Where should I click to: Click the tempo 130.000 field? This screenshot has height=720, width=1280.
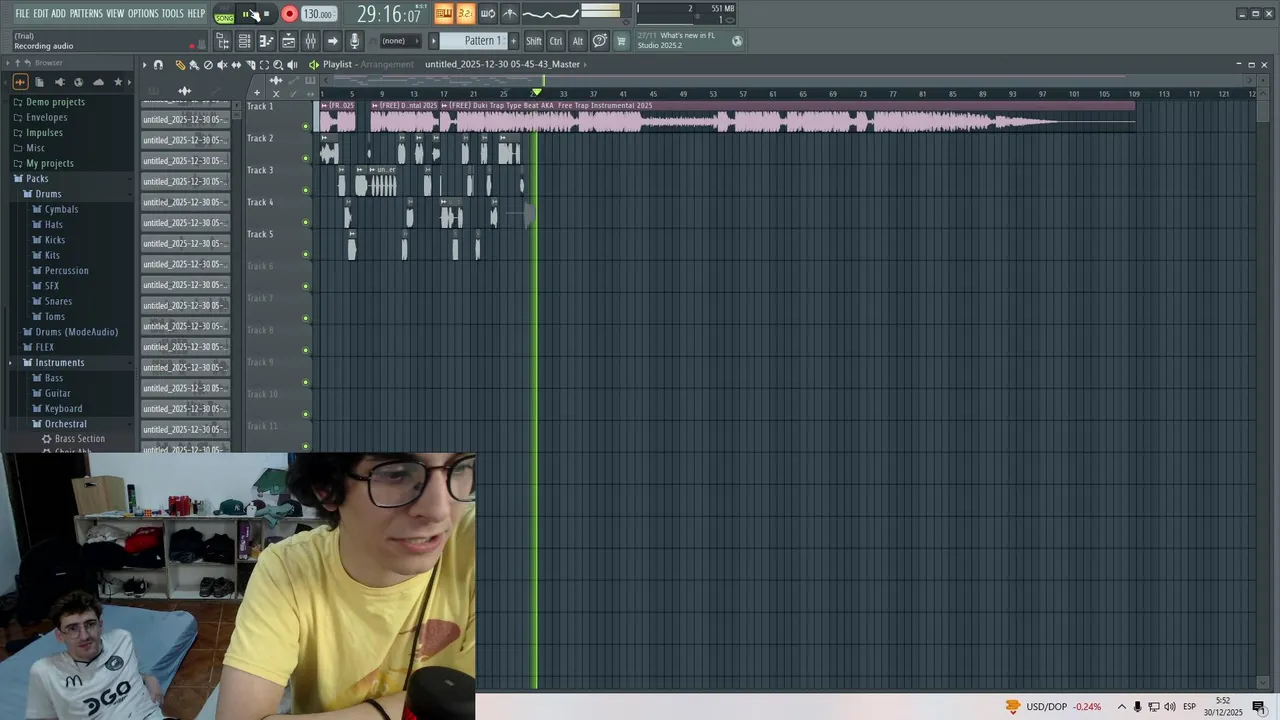[318, 14]
